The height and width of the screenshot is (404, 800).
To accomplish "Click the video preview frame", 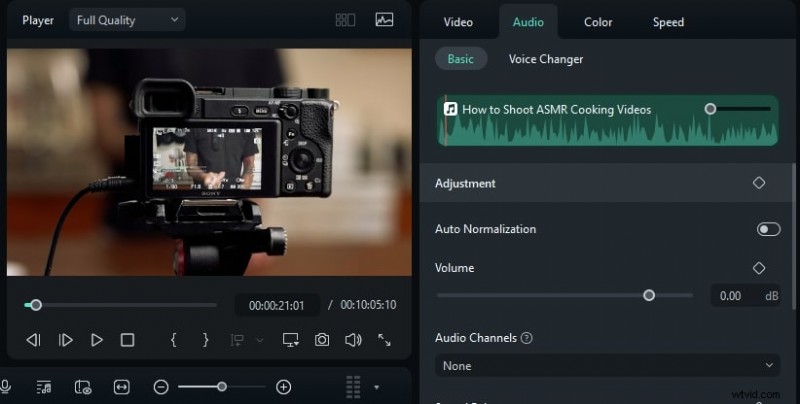I will (x=209, y=162).
